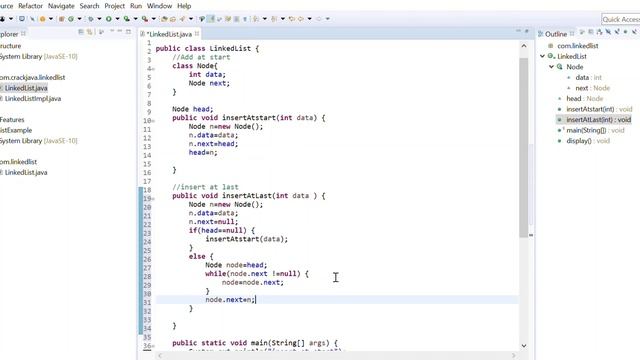The width and height of the screenshot is (640, 360).
Task: Select the head : Node field in Outline
Action: click(584, 98)
